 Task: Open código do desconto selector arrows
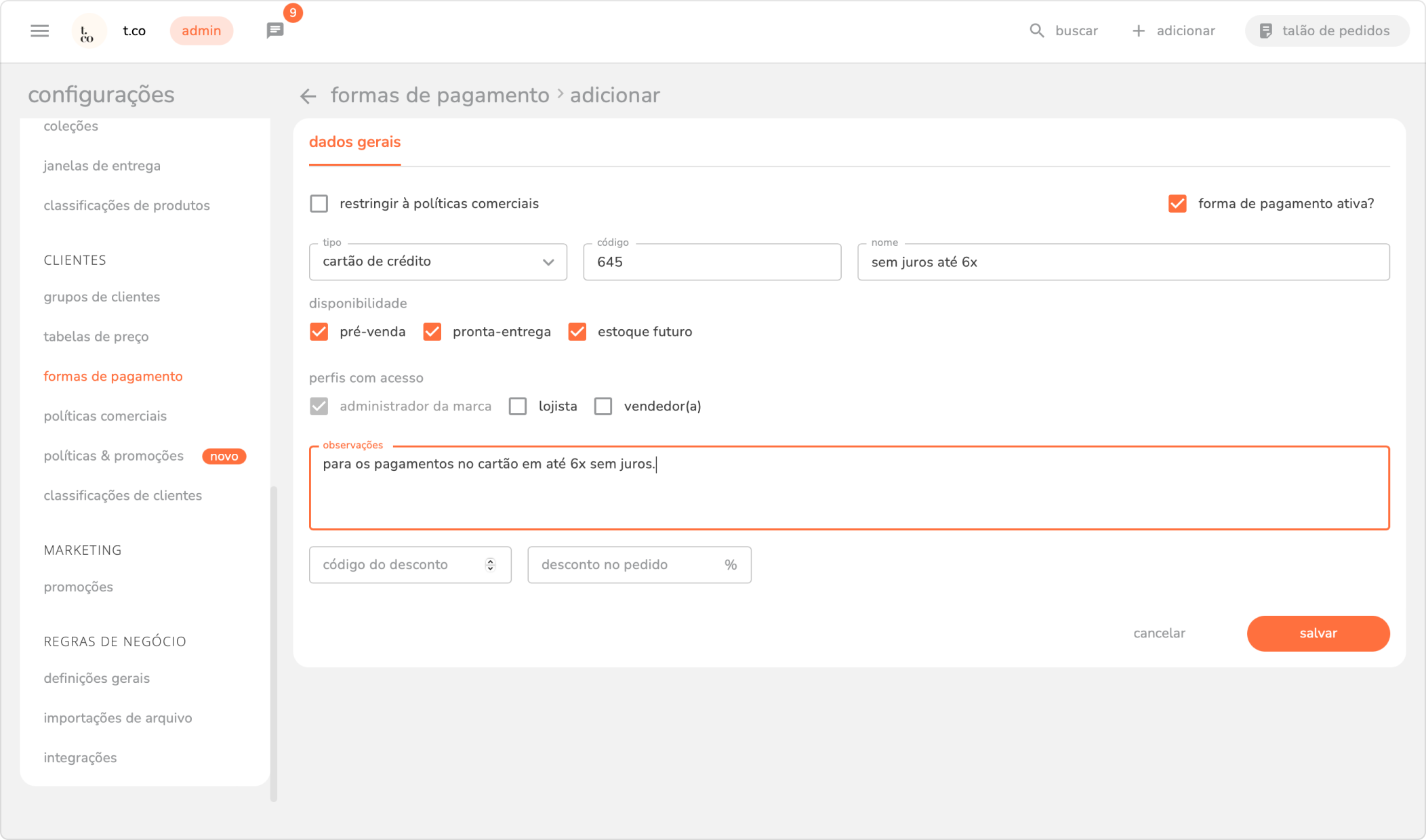pos(490,565)
